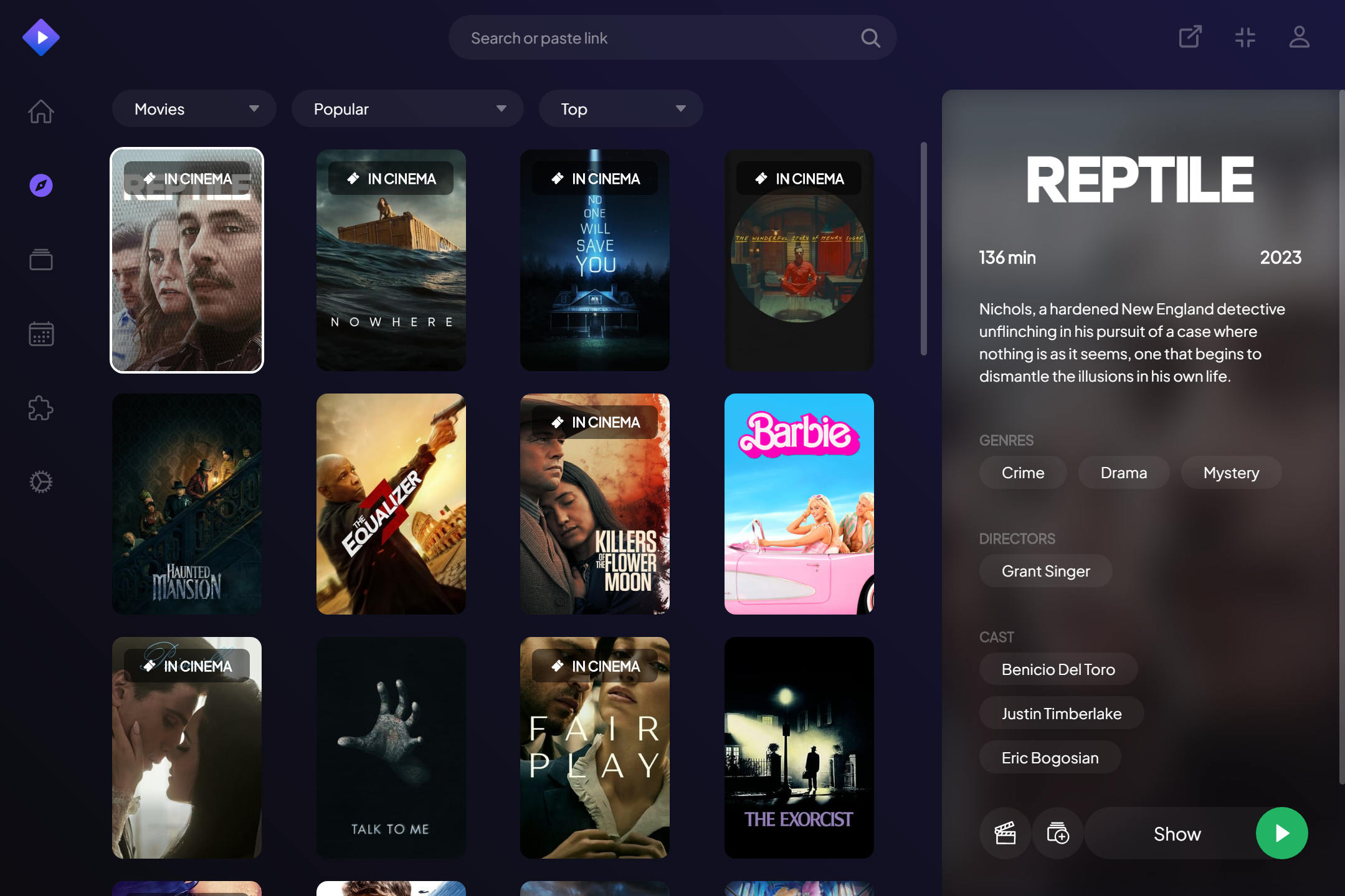
Task: Expand the Popular catalog dropdown
Action: [x=407, y=109]
